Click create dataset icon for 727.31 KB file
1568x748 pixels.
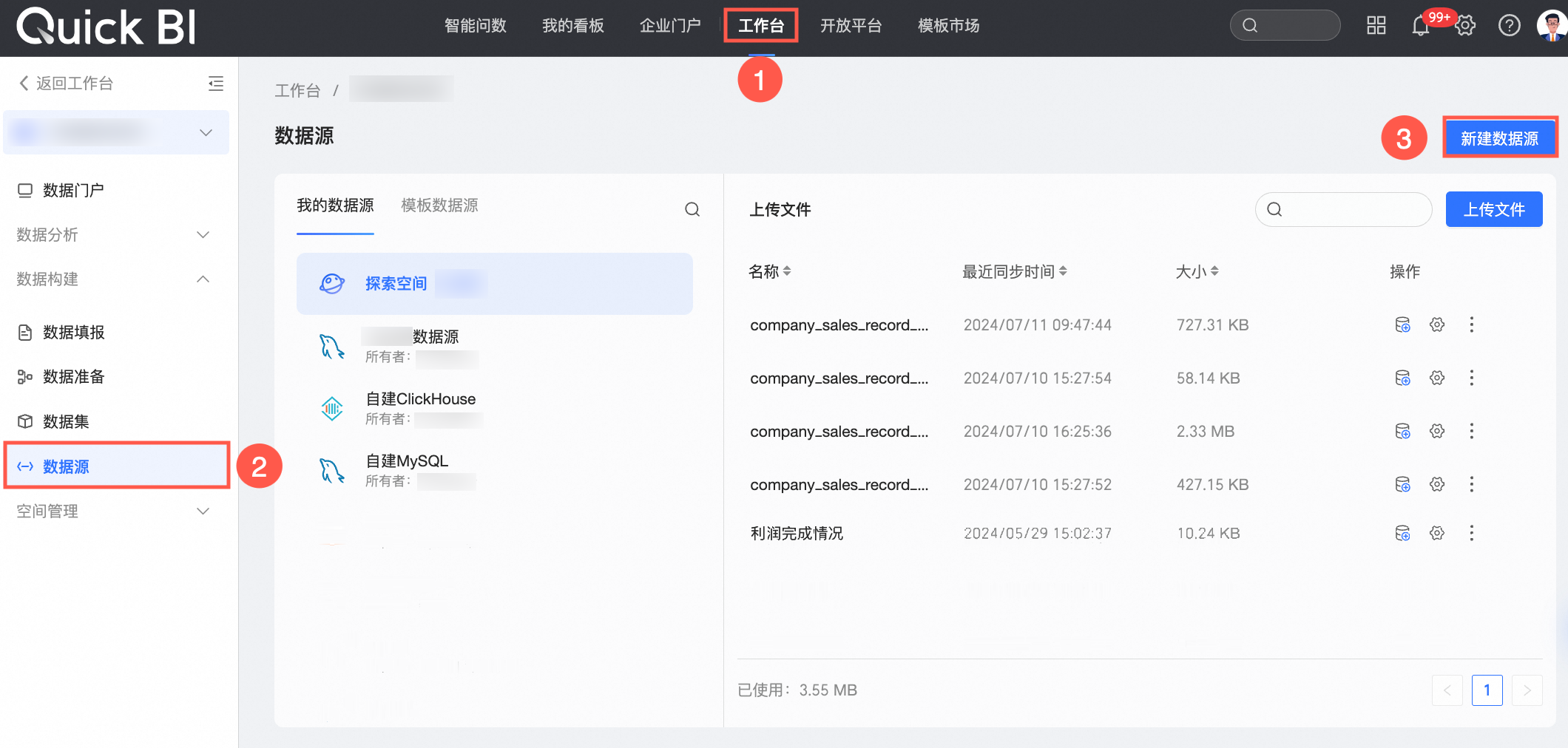coord(1402,324)
